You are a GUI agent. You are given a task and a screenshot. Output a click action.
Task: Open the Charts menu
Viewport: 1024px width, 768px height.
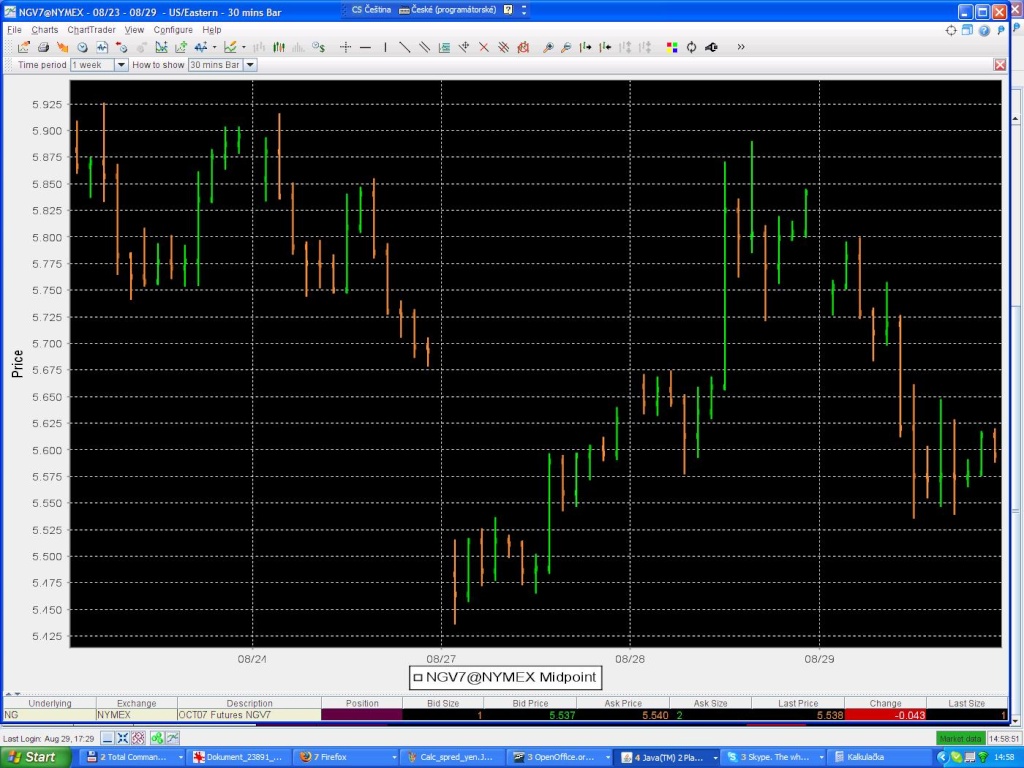coord(44,30)
